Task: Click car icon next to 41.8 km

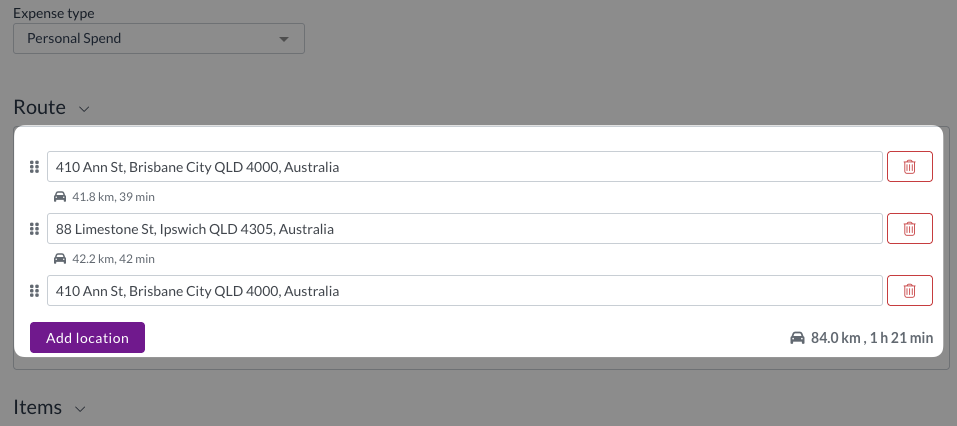Action: click(x=60, y=197)
